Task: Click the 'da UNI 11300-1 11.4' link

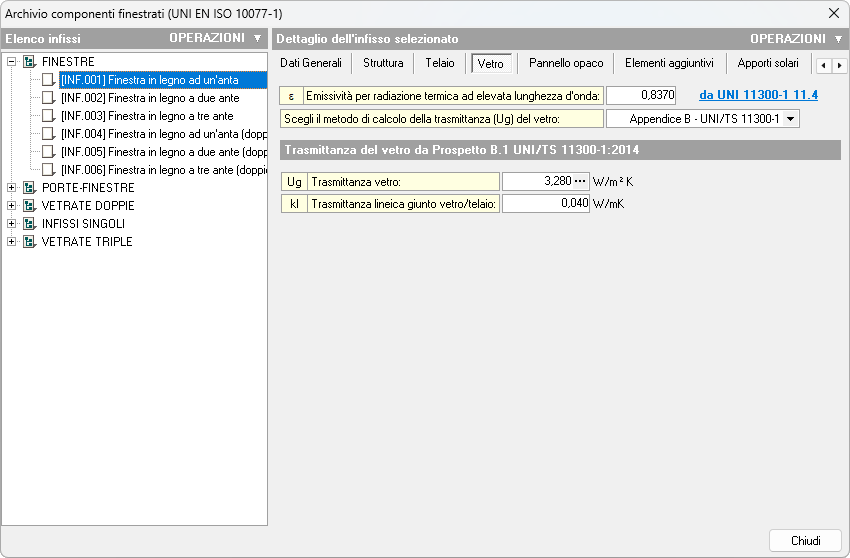Action: coord(758,95)
